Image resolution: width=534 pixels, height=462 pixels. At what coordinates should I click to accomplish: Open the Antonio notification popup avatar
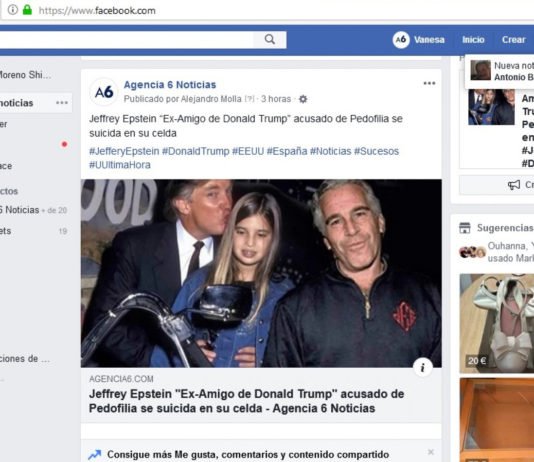pos(481,70)
